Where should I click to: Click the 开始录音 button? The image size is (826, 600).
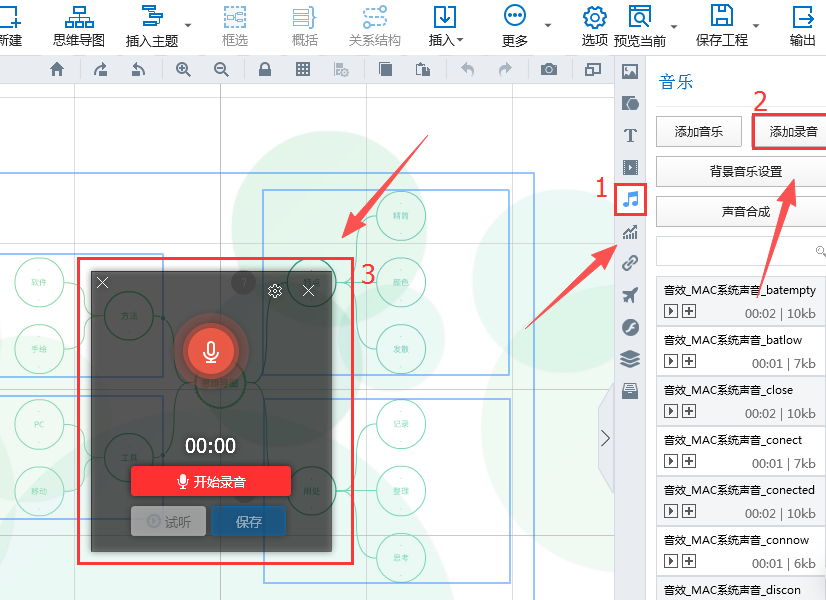tap(211, 482)
